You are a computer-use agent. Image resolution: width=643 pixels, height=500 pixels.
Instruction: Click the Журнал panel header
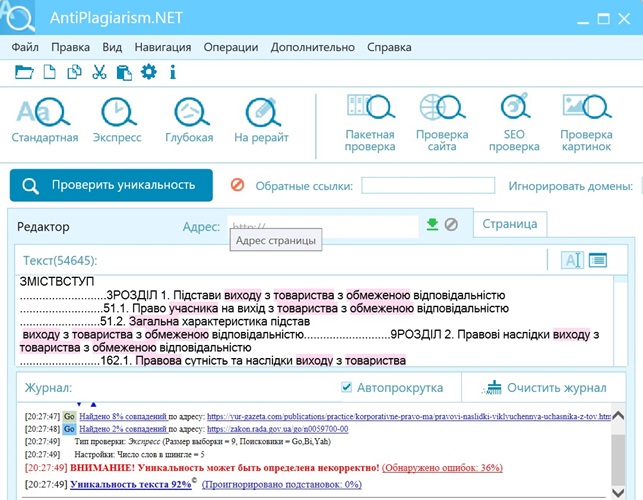pos(48,388)
